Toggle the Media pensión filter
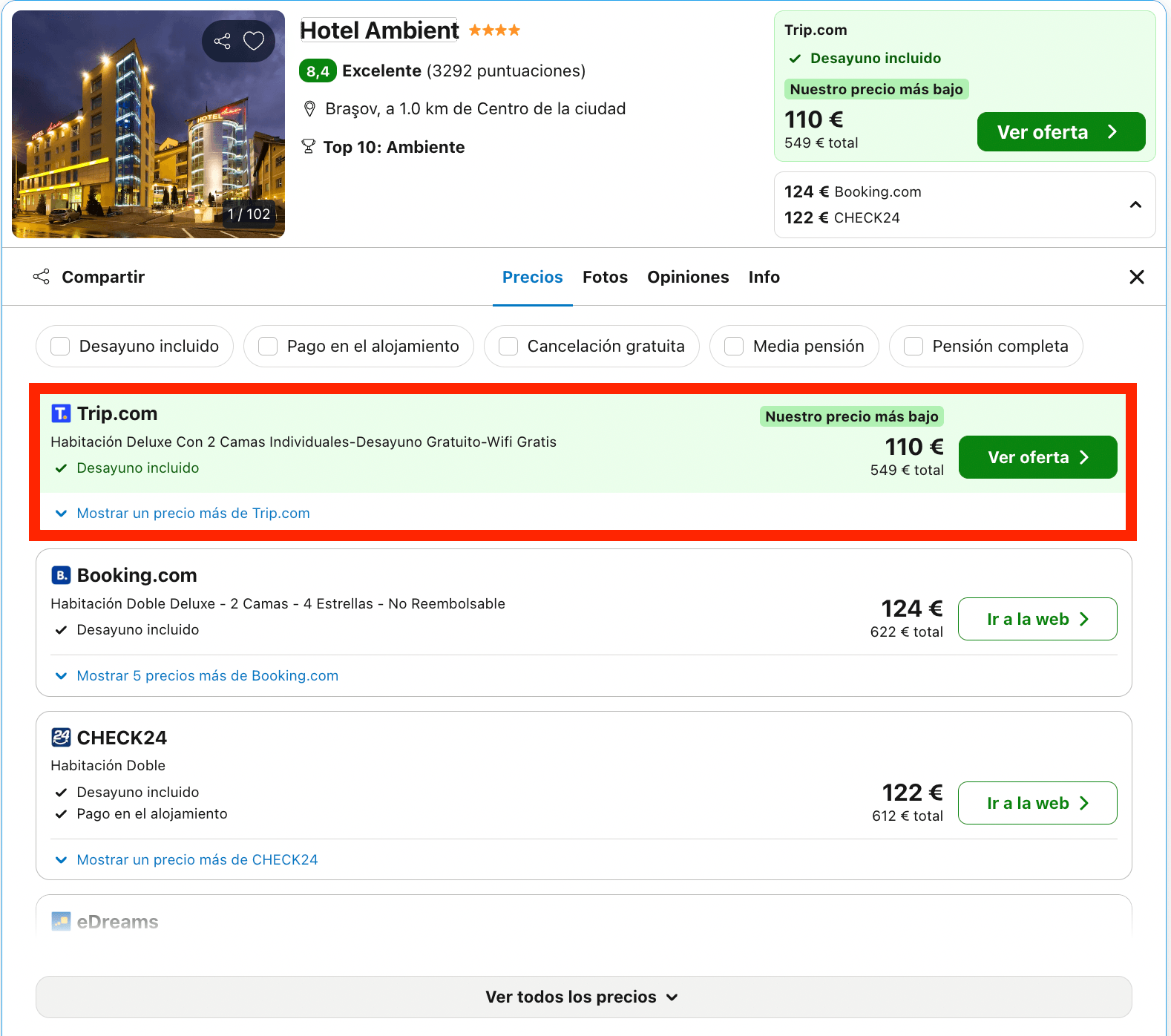Image resolution: width=1171 pixels, height=1036 pixels. coord(734,346)
